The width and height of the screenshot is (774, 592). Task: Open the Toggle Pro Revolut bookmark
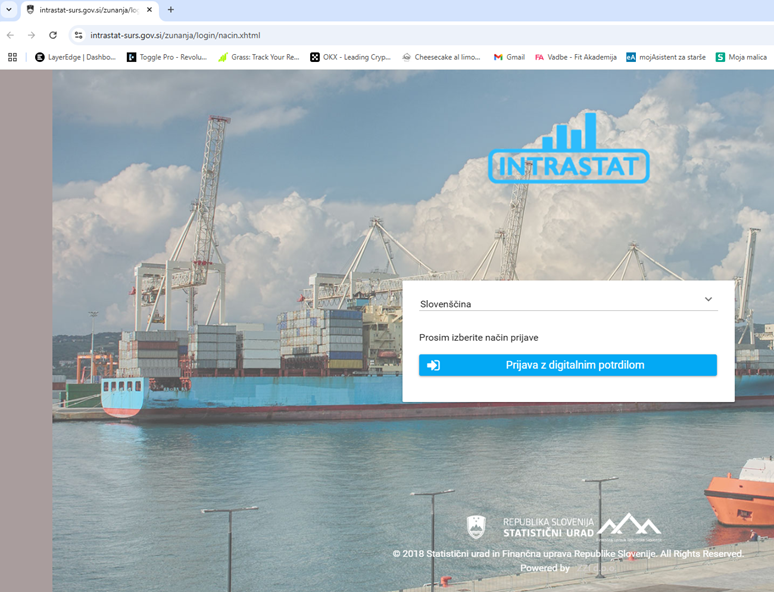[x=167, y=57]
